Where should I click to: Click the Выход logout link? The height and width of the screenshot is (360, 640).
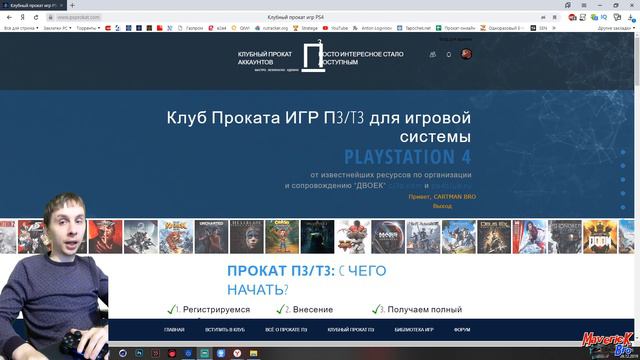(x=442, y=206)
